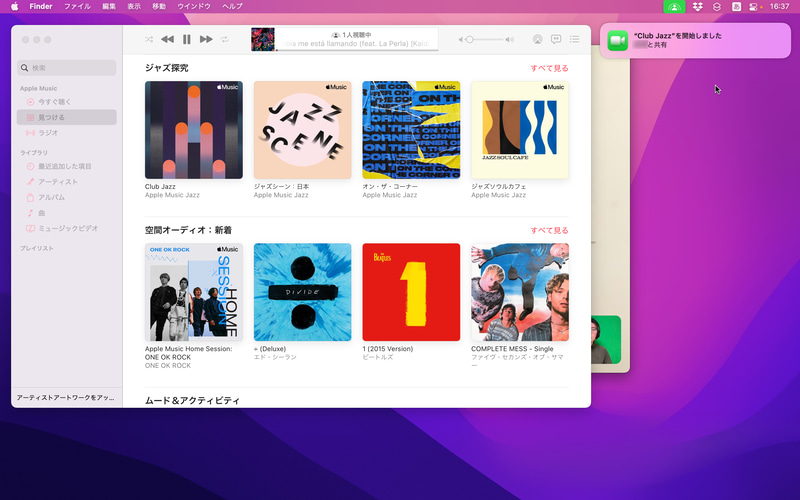800x500 pixels.
Task: Click ビートルズ artist name
Action: point(378,357)
